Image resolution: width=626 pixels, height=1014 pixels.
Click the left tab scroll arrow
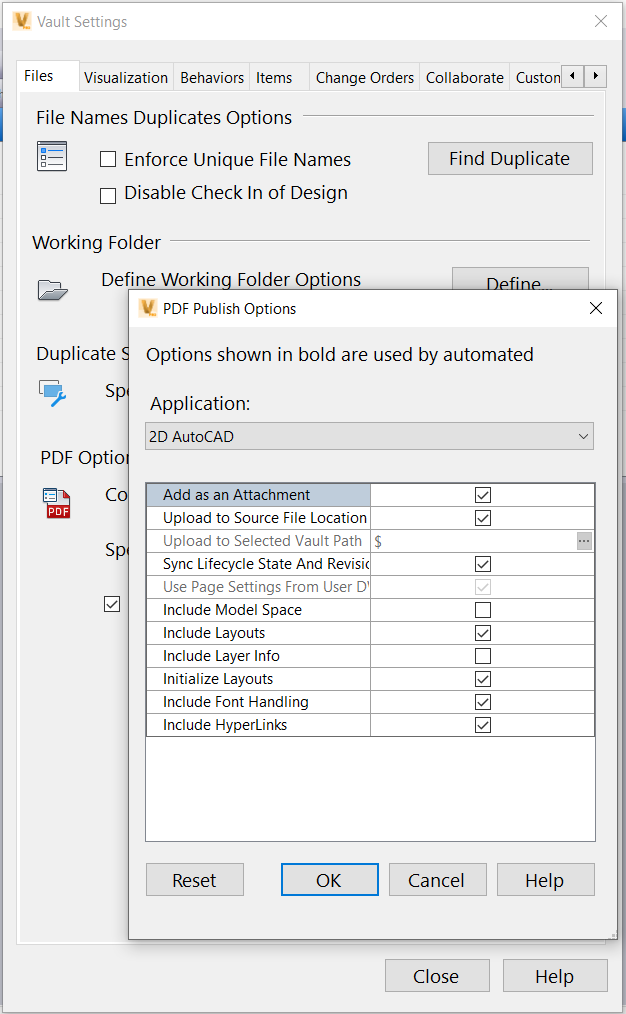coord(571,75)
